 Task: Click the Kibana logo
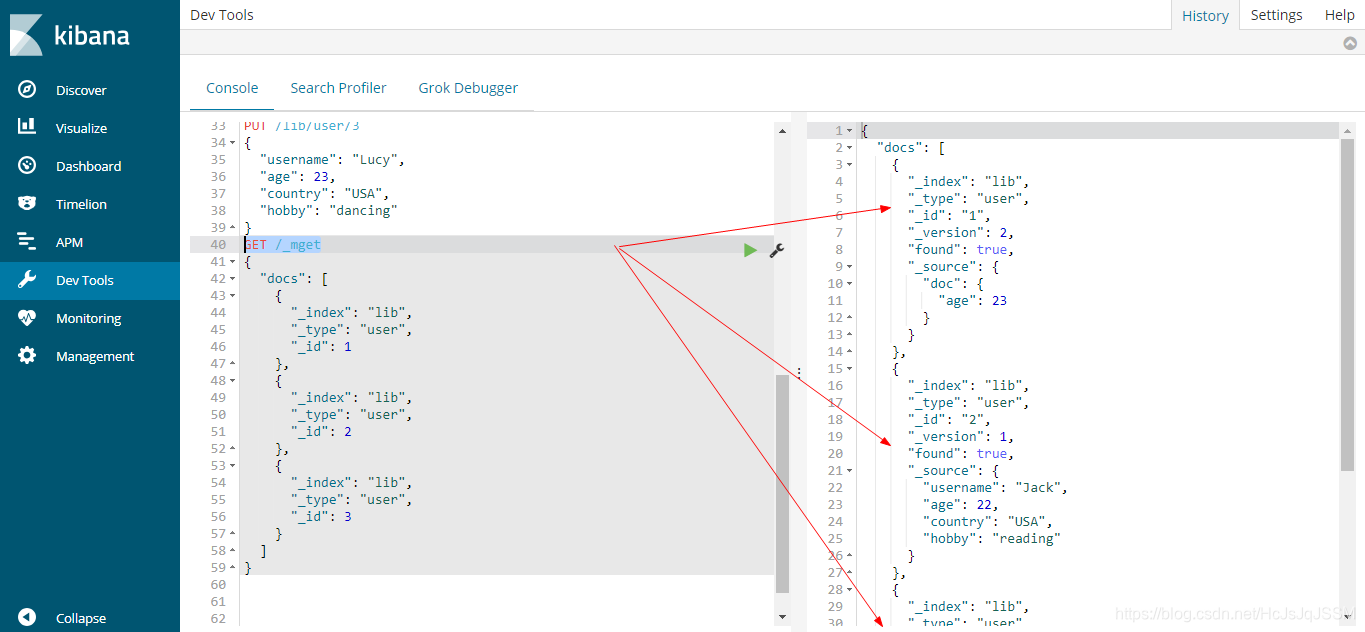point(69,35)
